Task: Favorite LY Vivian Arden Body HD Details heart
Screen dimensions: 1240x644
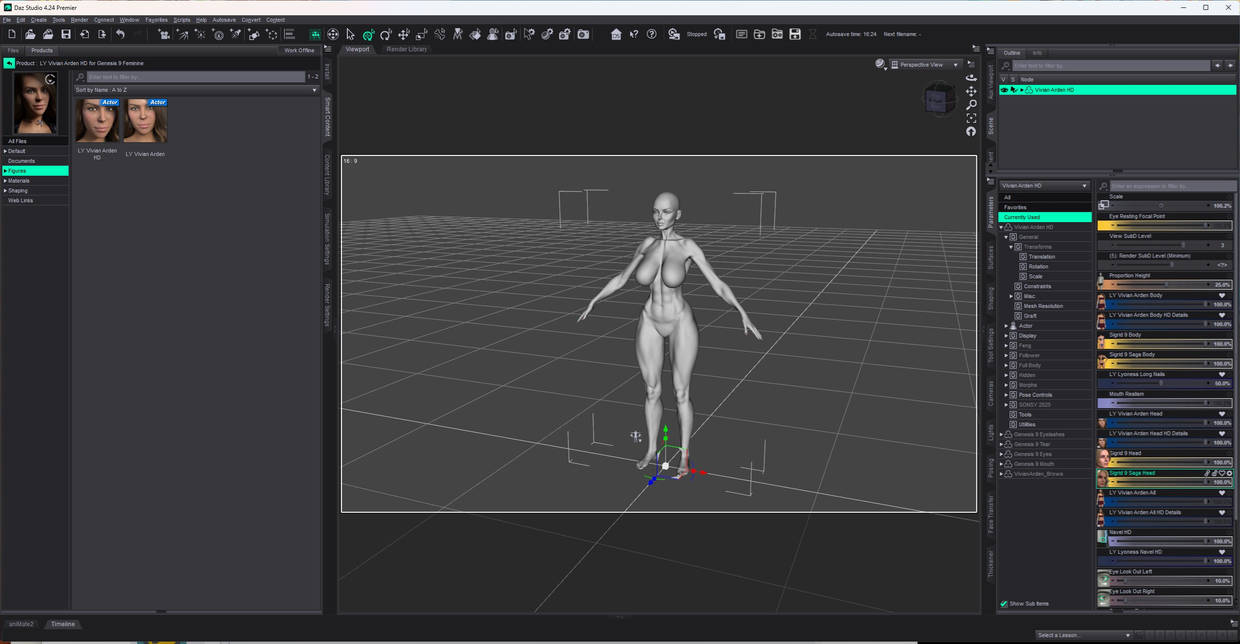Action: 1221,315
